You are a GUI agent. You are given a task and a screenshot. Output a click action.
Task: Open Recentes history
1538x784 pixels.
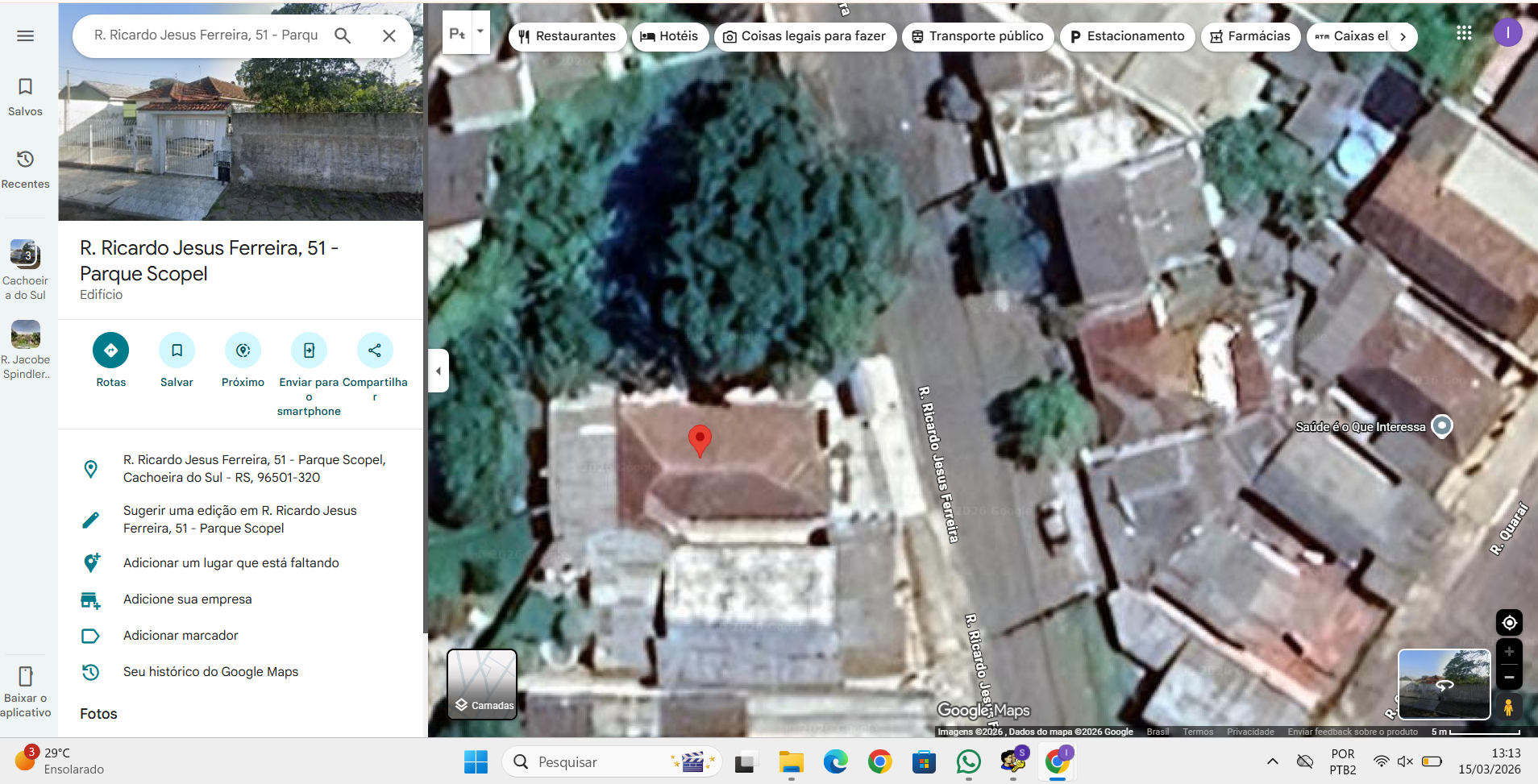click(25, 169)
